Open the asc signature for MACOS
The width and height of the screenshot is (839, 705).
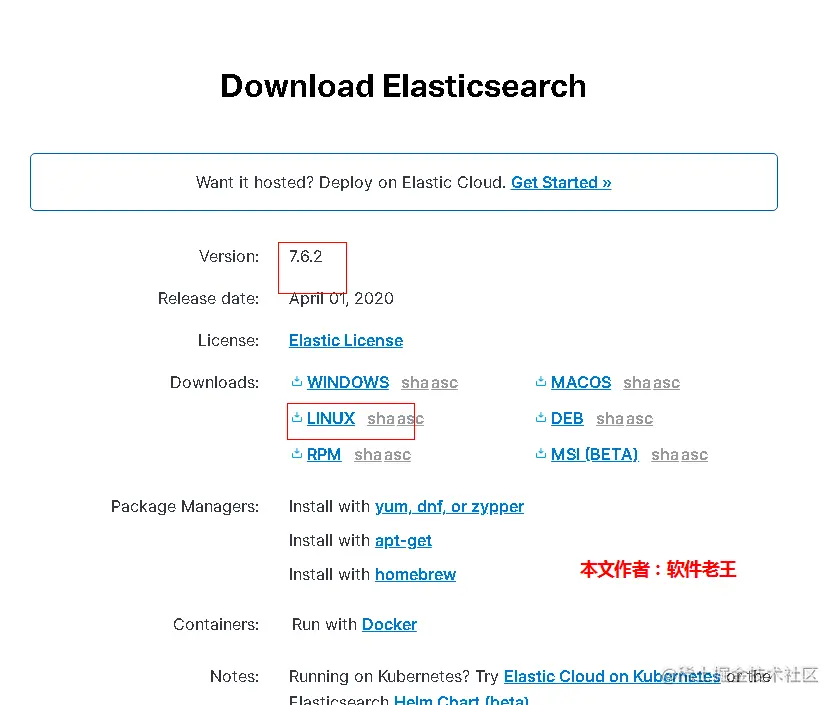pyautogui.click(x=667, y=383)
